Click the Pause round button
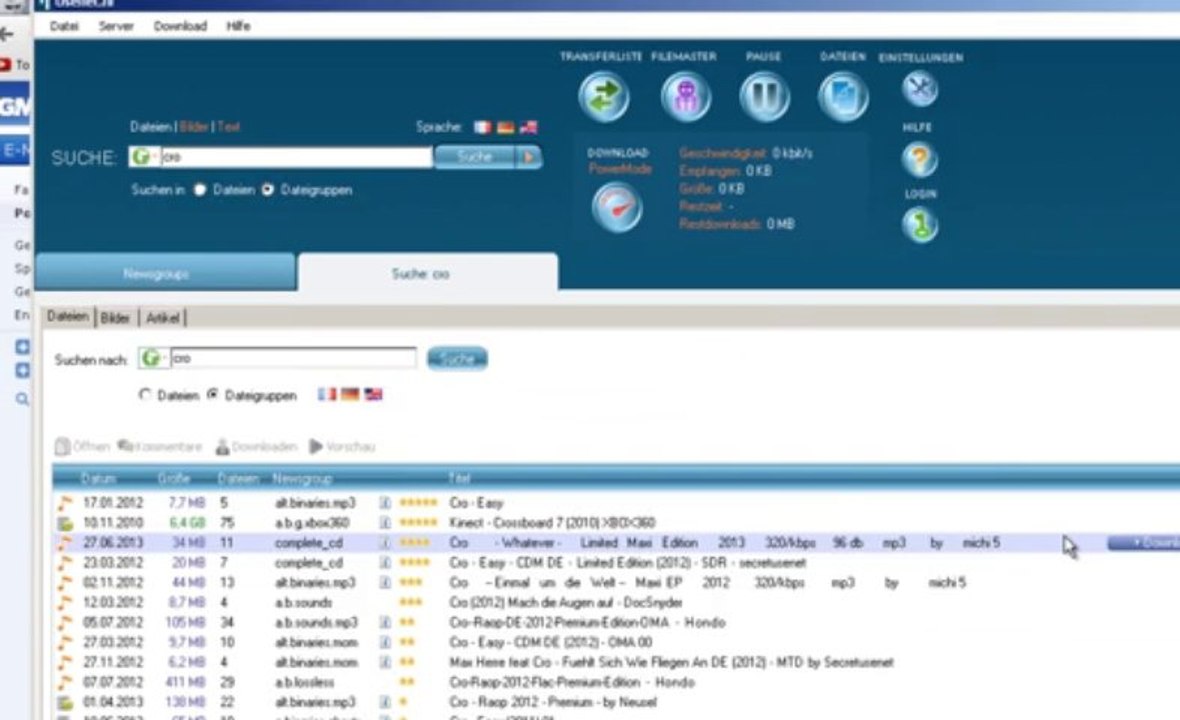 (x=765, y=96)
